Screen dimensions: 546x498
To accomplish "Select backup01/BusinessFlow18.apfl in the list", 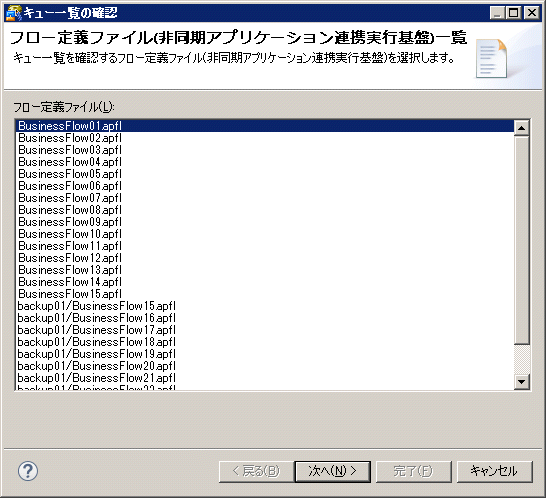I will pyautogui.click(x=265, y=342).
